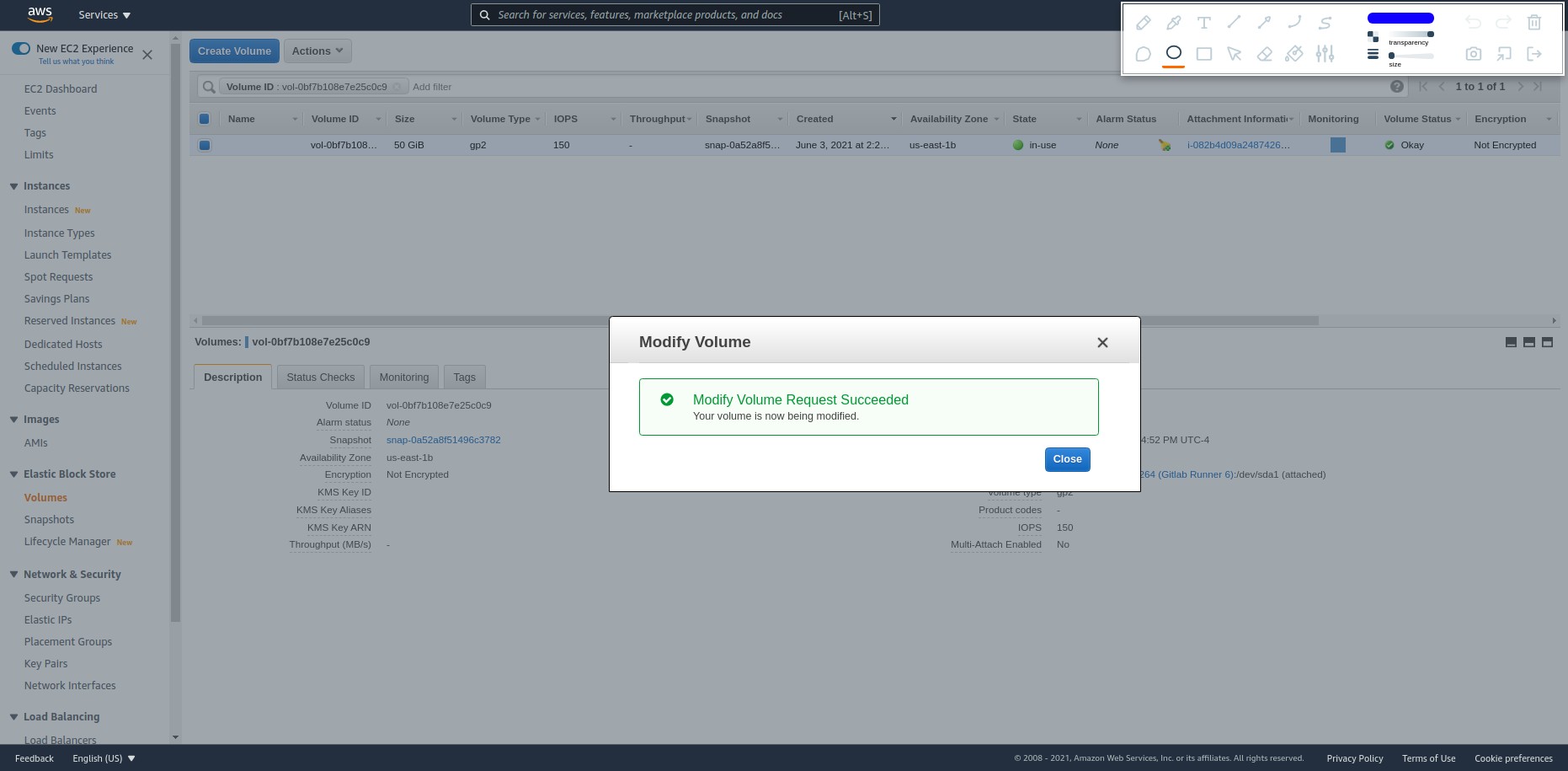
Task: Open the Monitoring tab
Action: [x=403, y=377]
